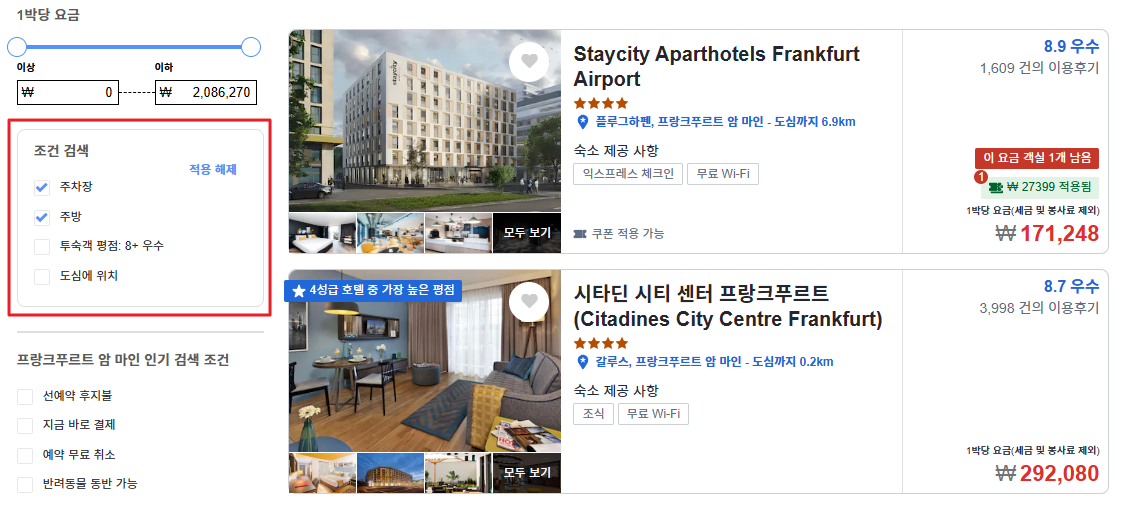
Task: Click 적용 해제 to clear filters
Action: click(213, 170)
